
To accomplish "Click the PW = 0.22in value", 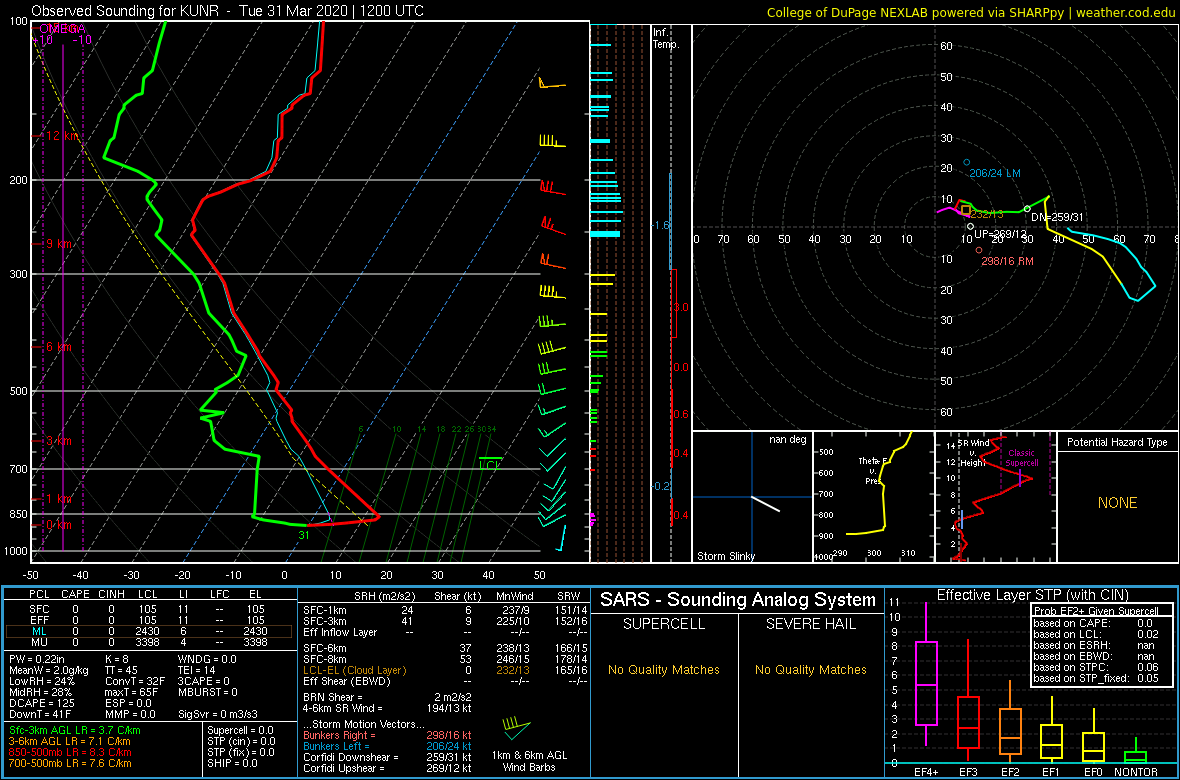I will pyautogui.click(x=38, y=657).
